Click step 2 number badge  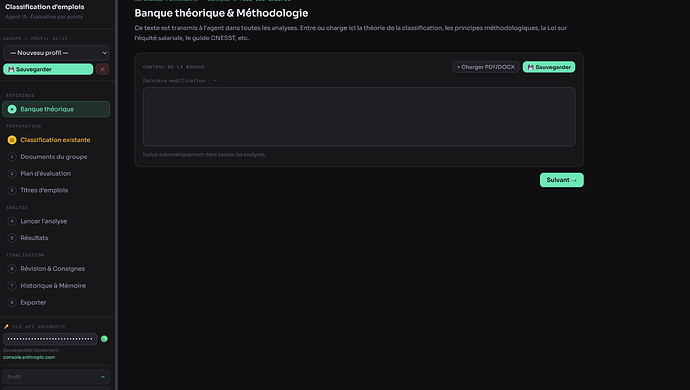tap(12, 173)
